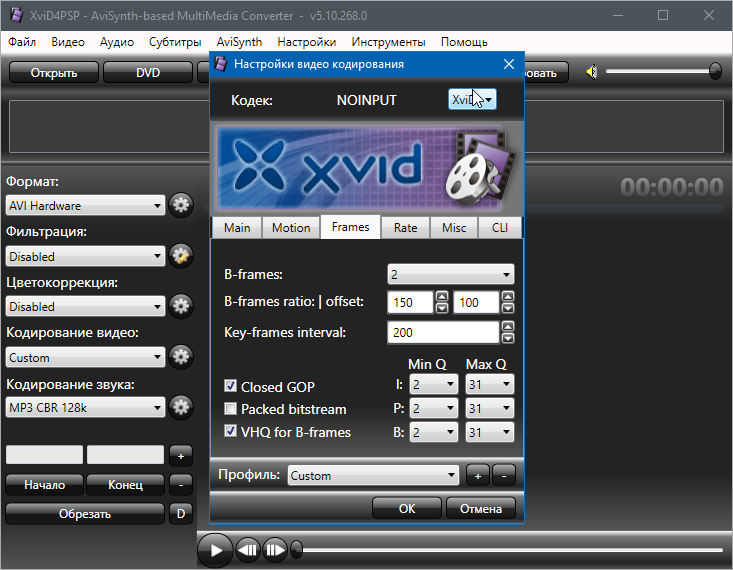Open Цветокоррекция Disabled dropdown
733x570 pixels.
[86, 306]
